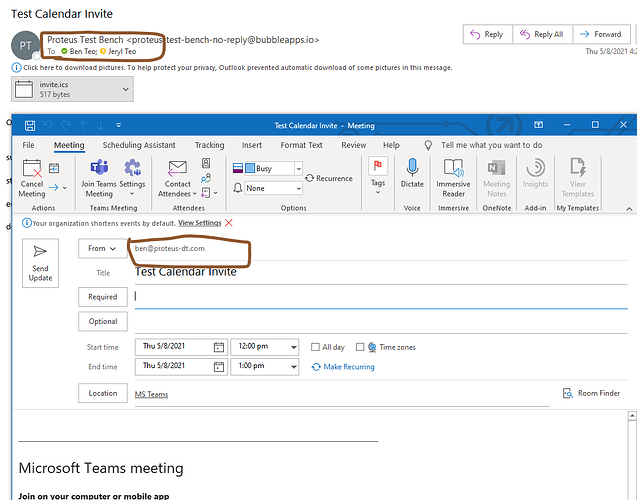
Task: Switch to Scheduling Assistant tab
Action: [x=139, y=145]
